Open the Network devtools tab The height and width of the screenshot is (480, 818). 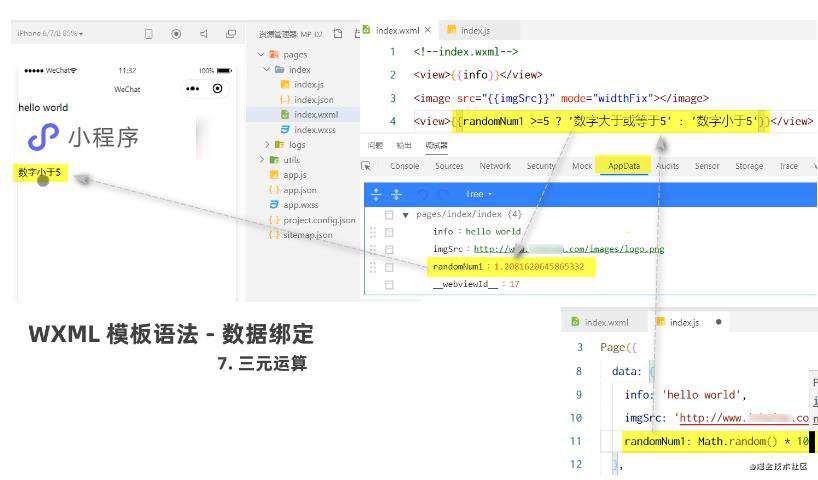(x=495, y=166)
